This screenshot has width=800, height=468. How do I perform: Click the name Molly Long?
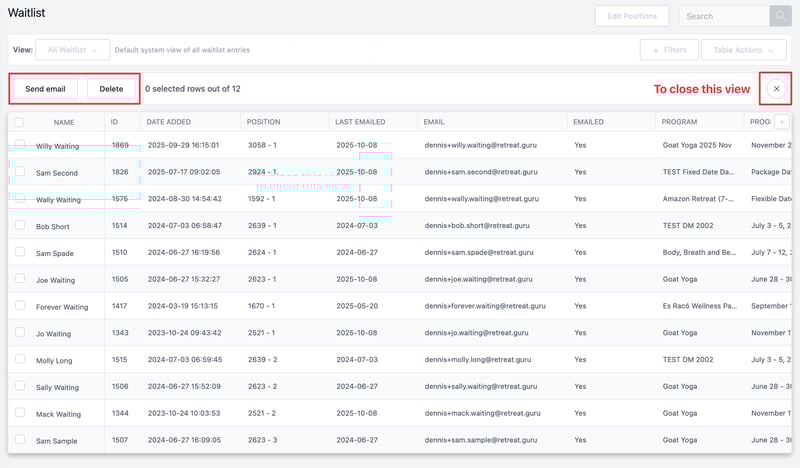[x=54, y=360]
